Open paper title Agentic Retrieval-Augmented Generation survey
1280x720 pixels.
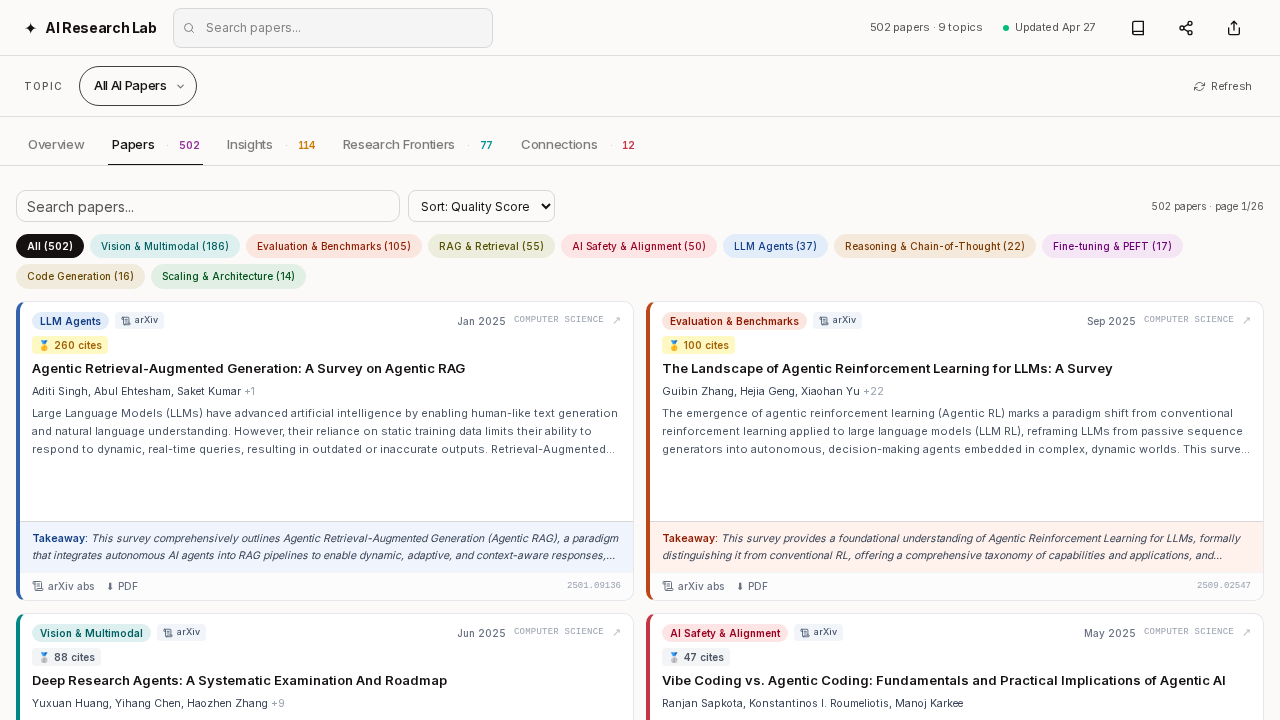tap(249, 369)
